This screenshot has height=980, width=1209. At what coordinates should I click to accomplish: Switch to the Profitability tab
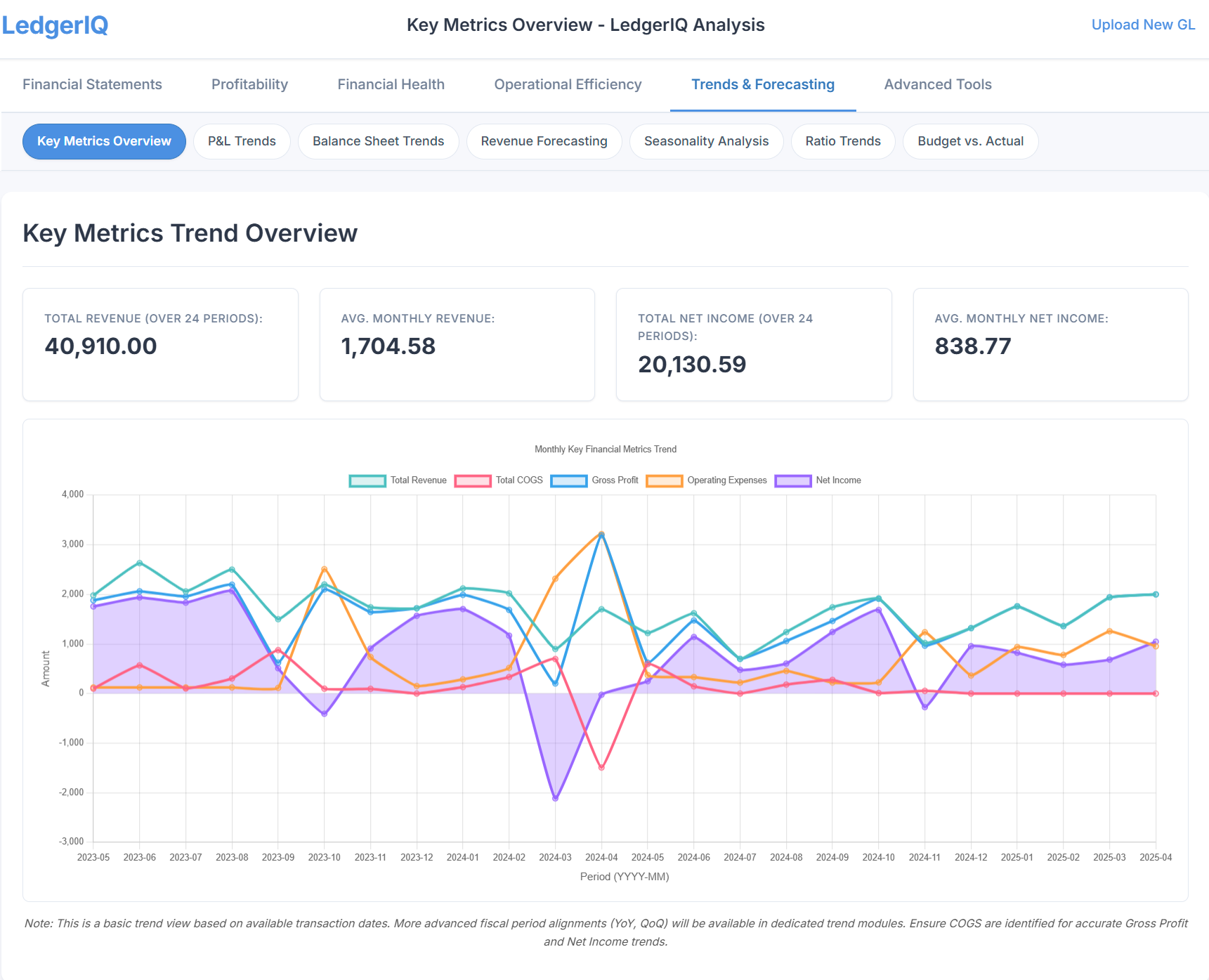[249, 84]
